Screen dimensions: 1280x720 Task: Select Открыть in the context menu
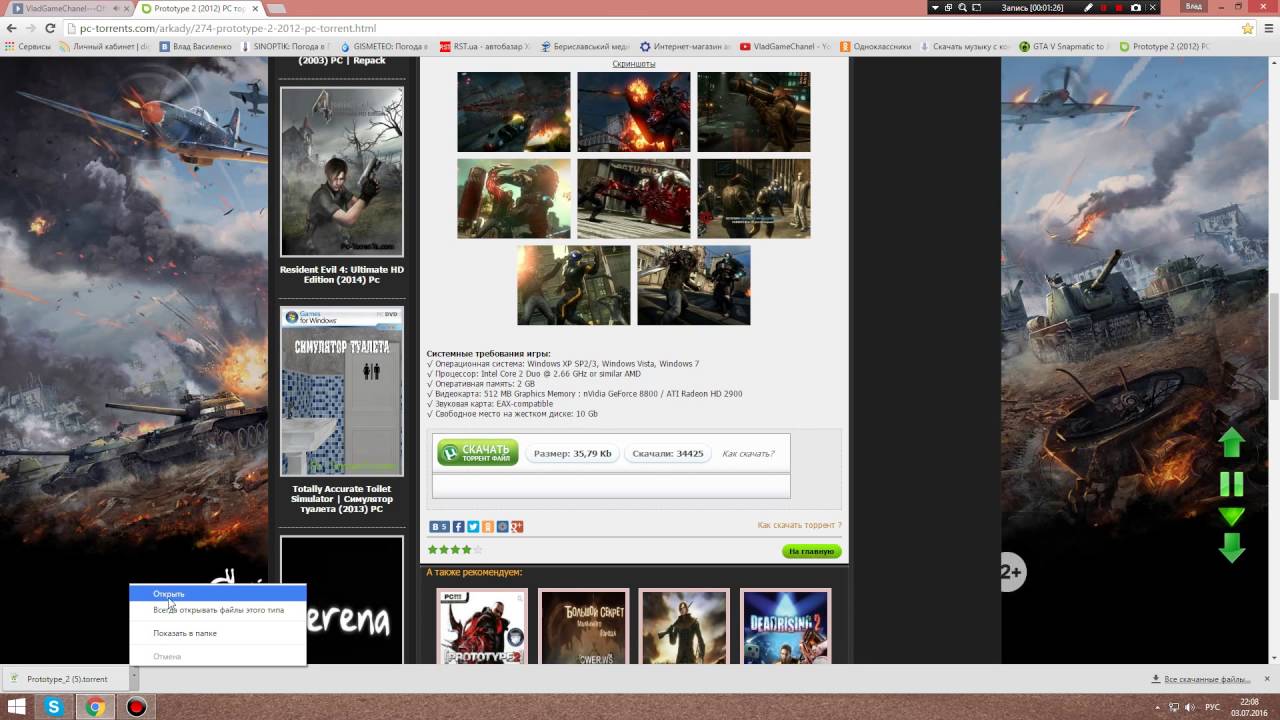pyautogui.click(x=217, y=594)
